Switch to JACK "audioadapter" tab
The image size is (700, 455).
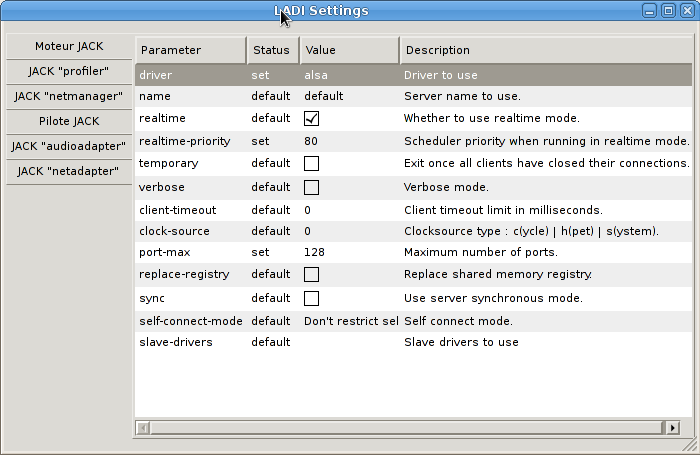[69, 146]
